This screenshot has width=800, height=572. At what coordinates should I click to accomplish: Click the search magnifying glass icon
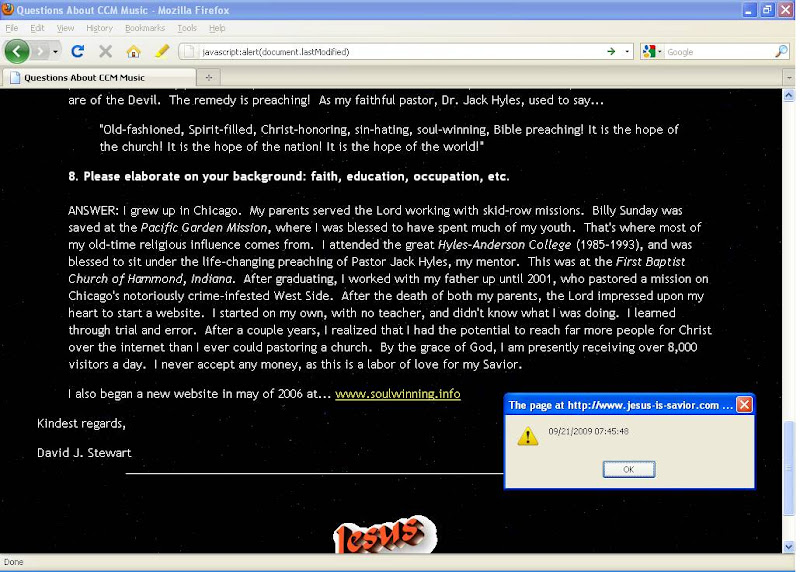(x=781, y=52)
